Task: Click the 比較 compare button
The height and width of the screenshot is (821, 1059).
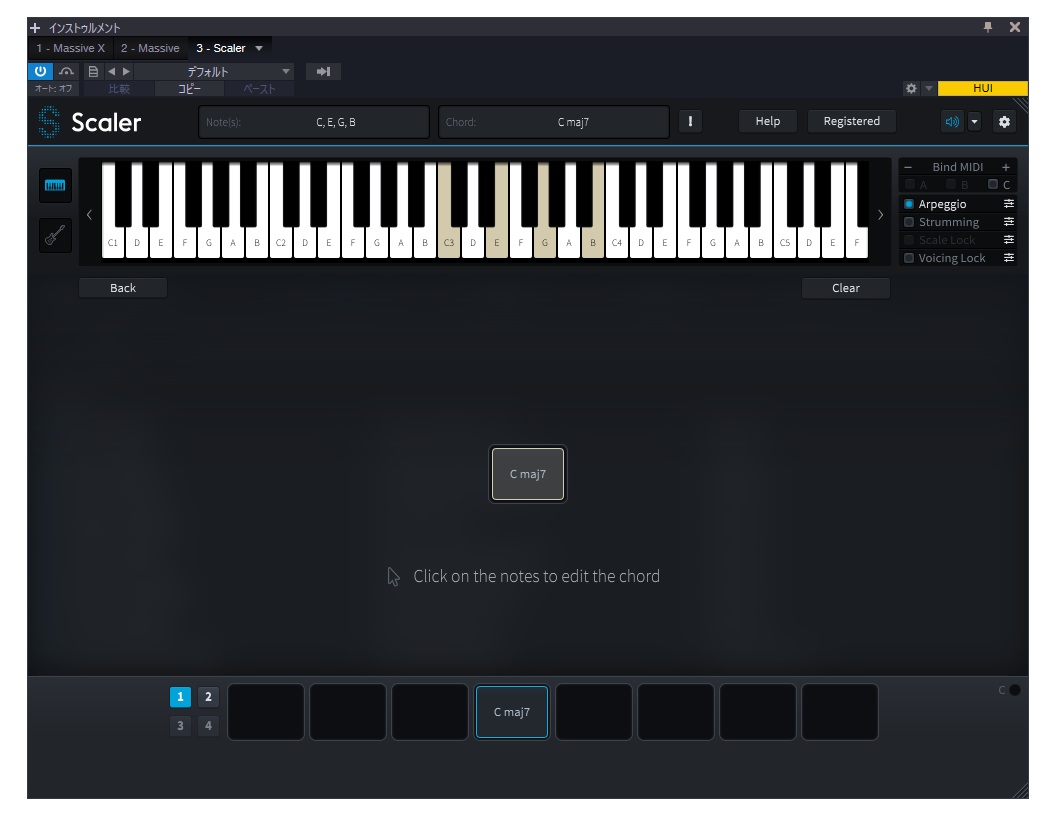Action: click(119, 89)
